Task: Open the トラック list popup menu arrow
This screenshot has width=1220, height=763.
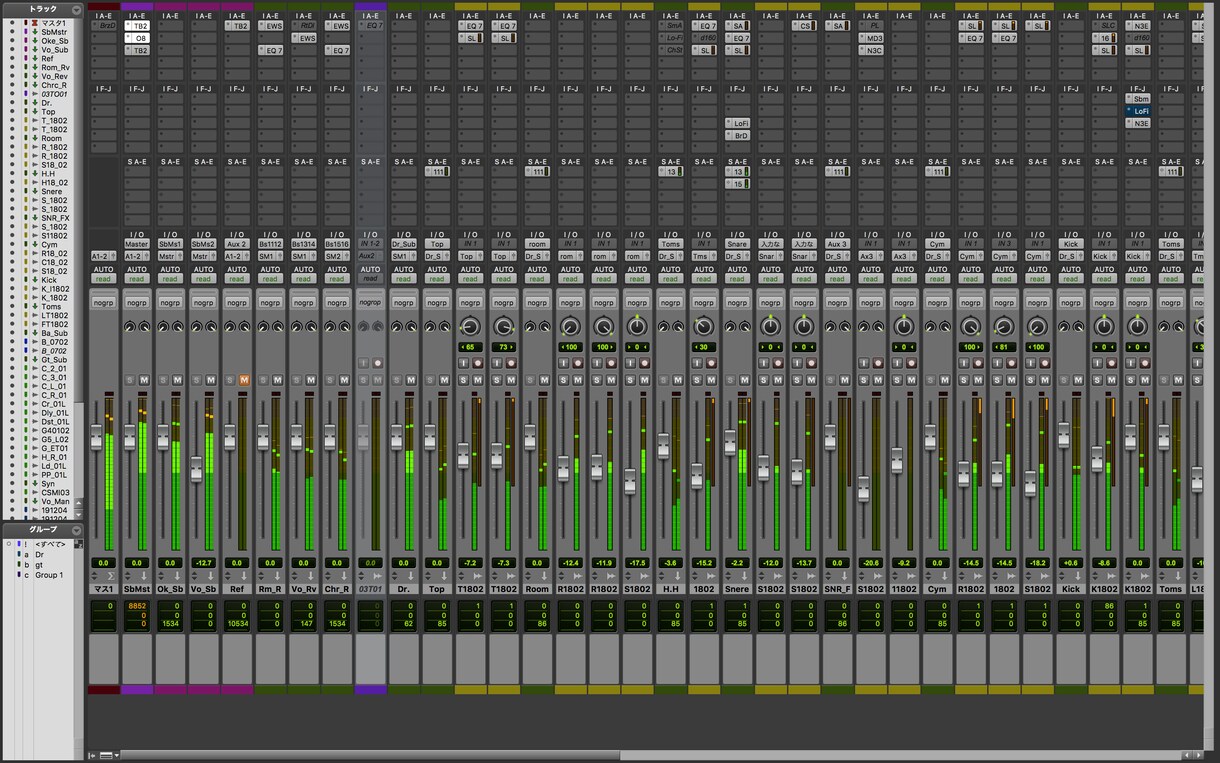Action: click(76, 9)
